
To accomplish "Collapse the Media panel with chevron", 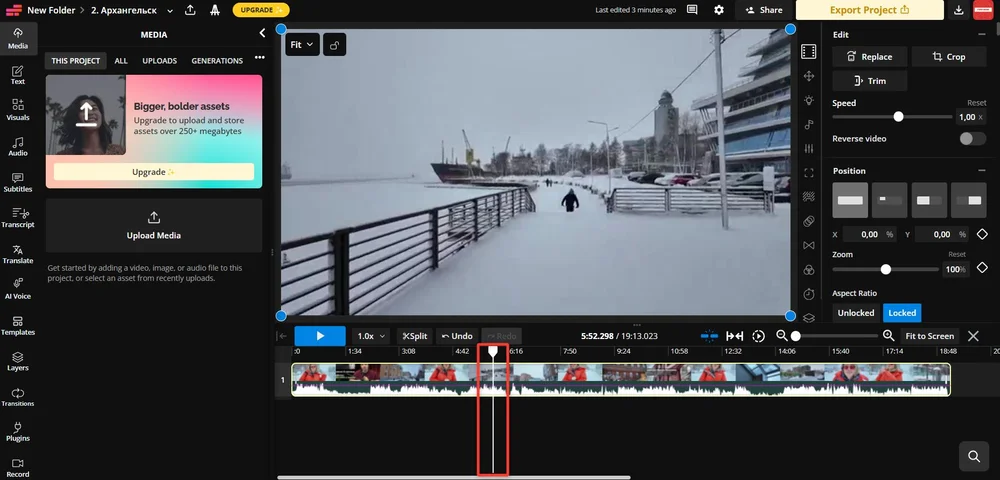I will pos(263,34).
